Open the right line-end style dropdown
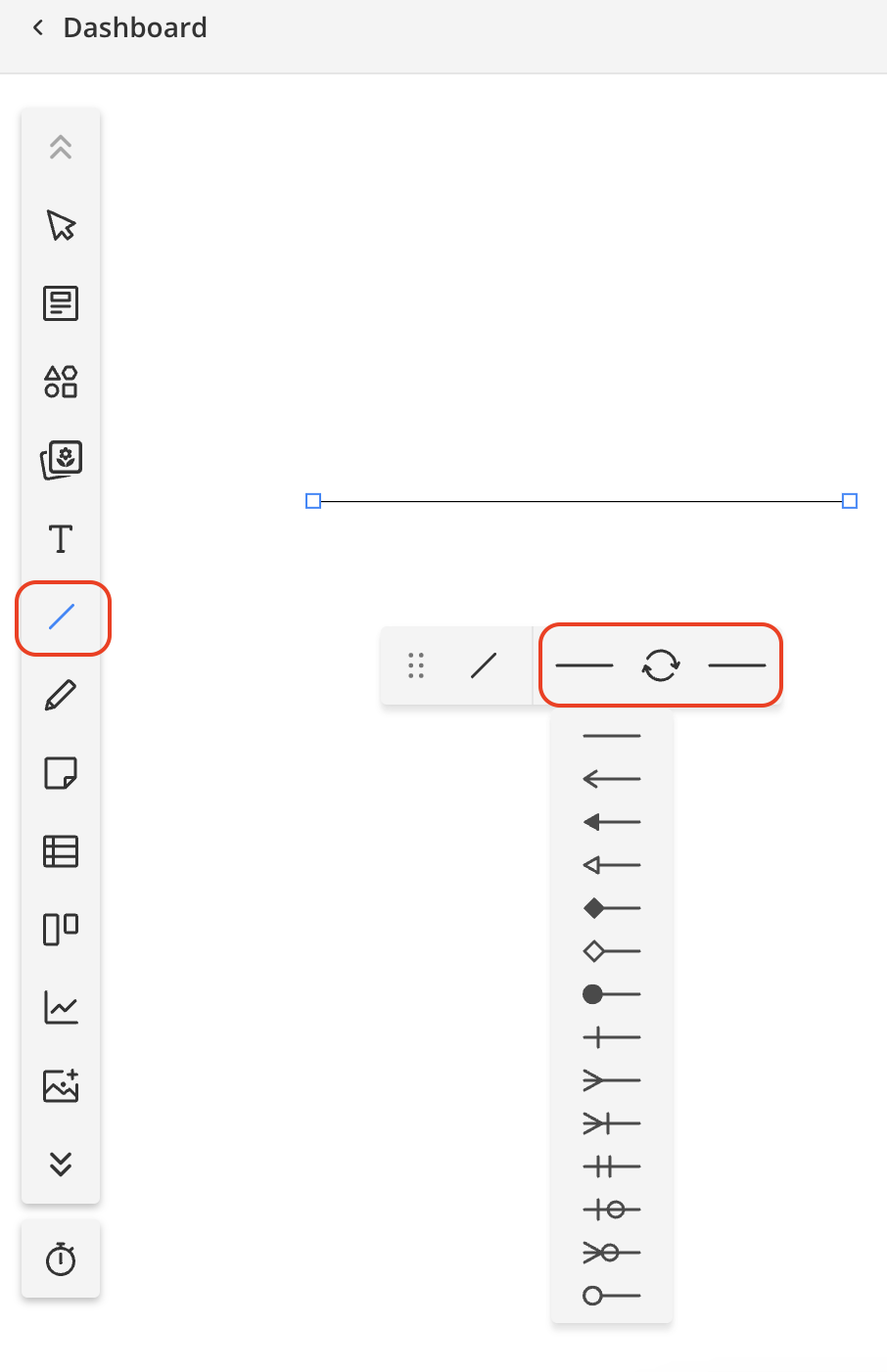 point(737,665)
